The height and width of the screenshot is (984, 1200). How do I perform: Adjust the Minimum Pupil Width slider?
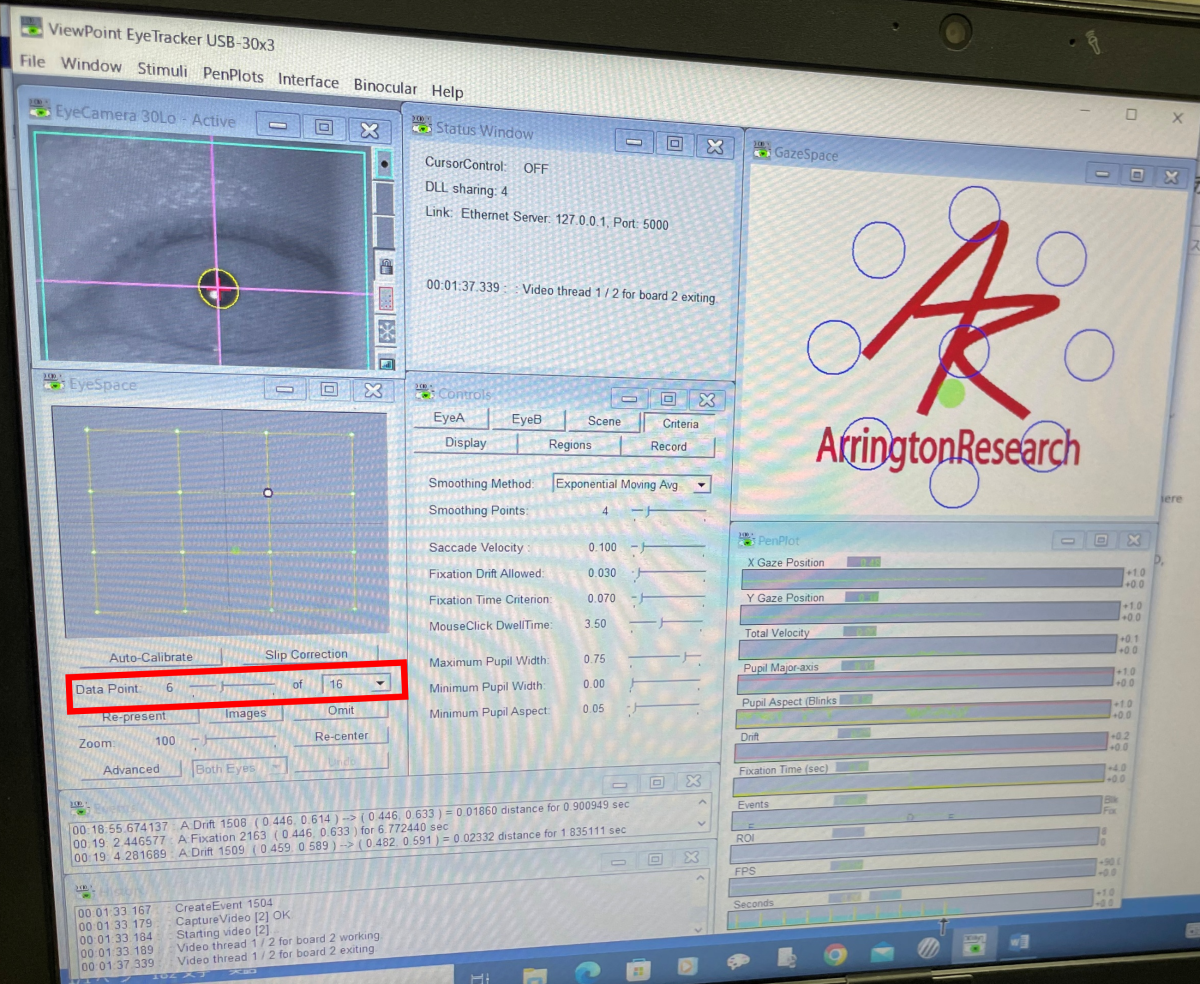click(x=666, y=685)
